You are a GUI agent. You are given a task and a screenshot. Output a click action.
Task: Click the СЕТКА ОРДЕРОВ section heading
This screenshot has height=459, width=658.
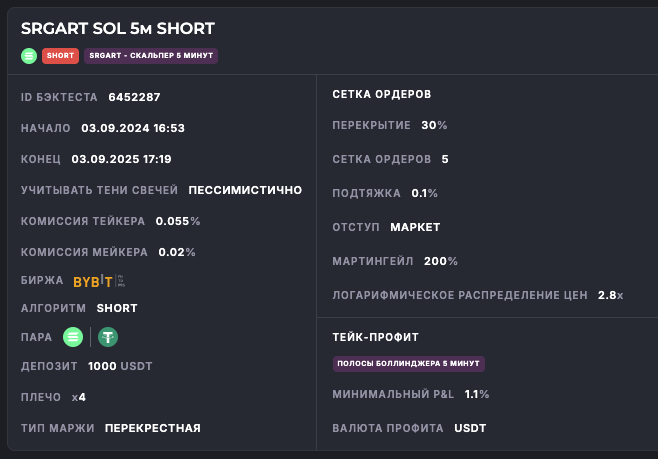(381, 94)
